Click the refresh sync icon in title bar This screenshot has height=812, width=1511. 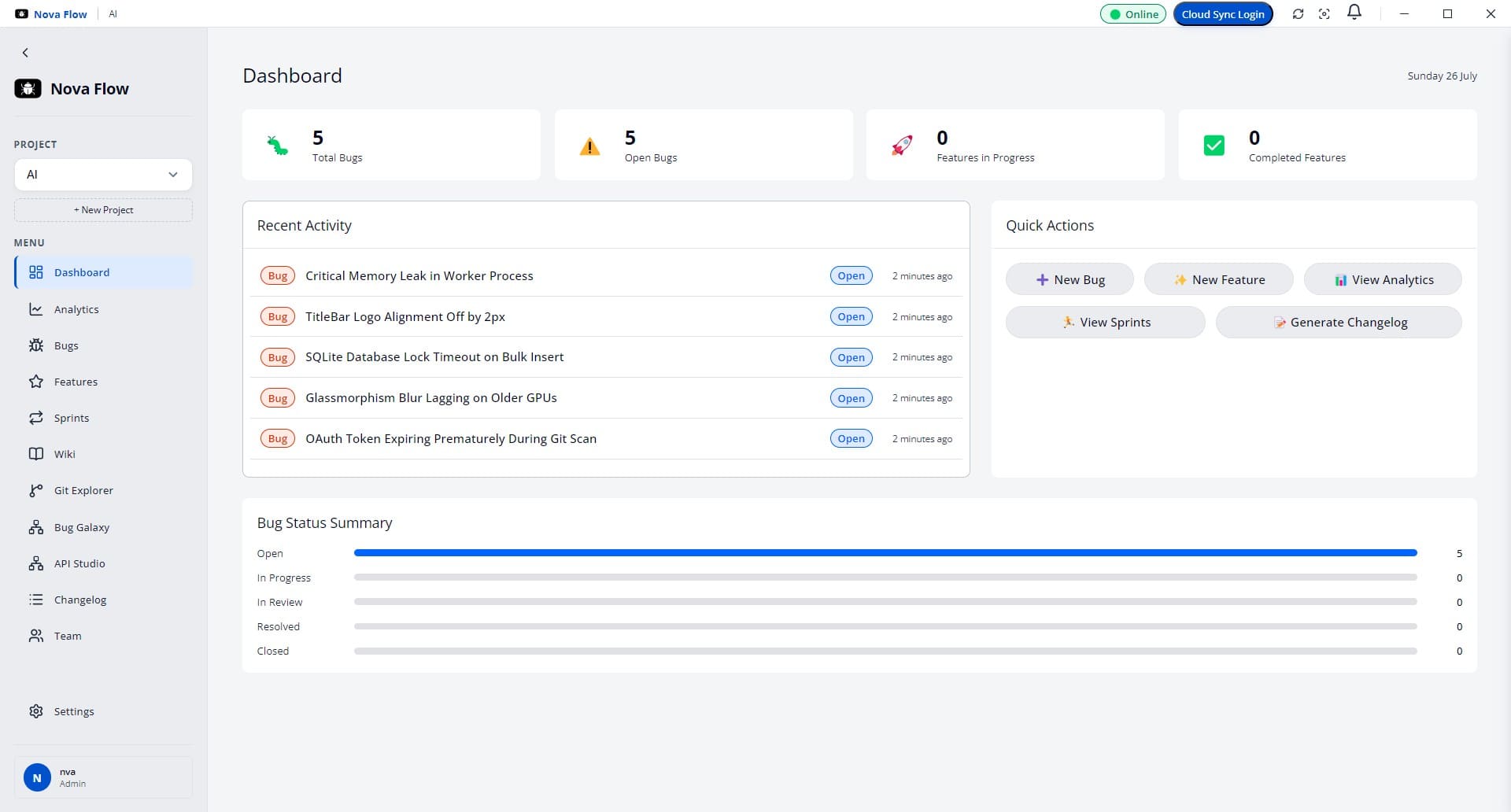click(1298, 14)
